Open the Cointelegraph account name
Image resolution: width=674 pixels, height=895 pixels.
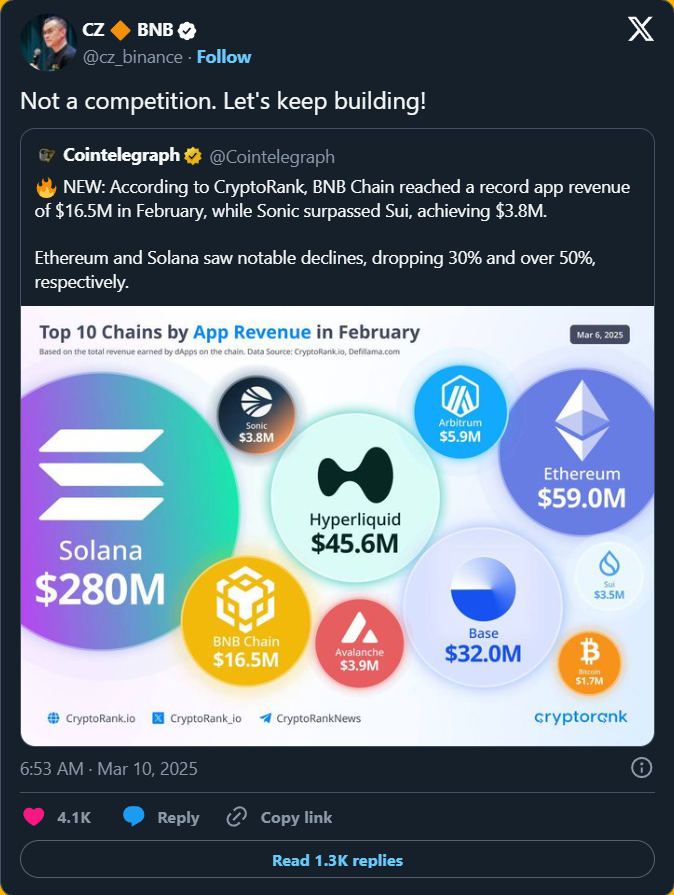click(x=121, y=156)
